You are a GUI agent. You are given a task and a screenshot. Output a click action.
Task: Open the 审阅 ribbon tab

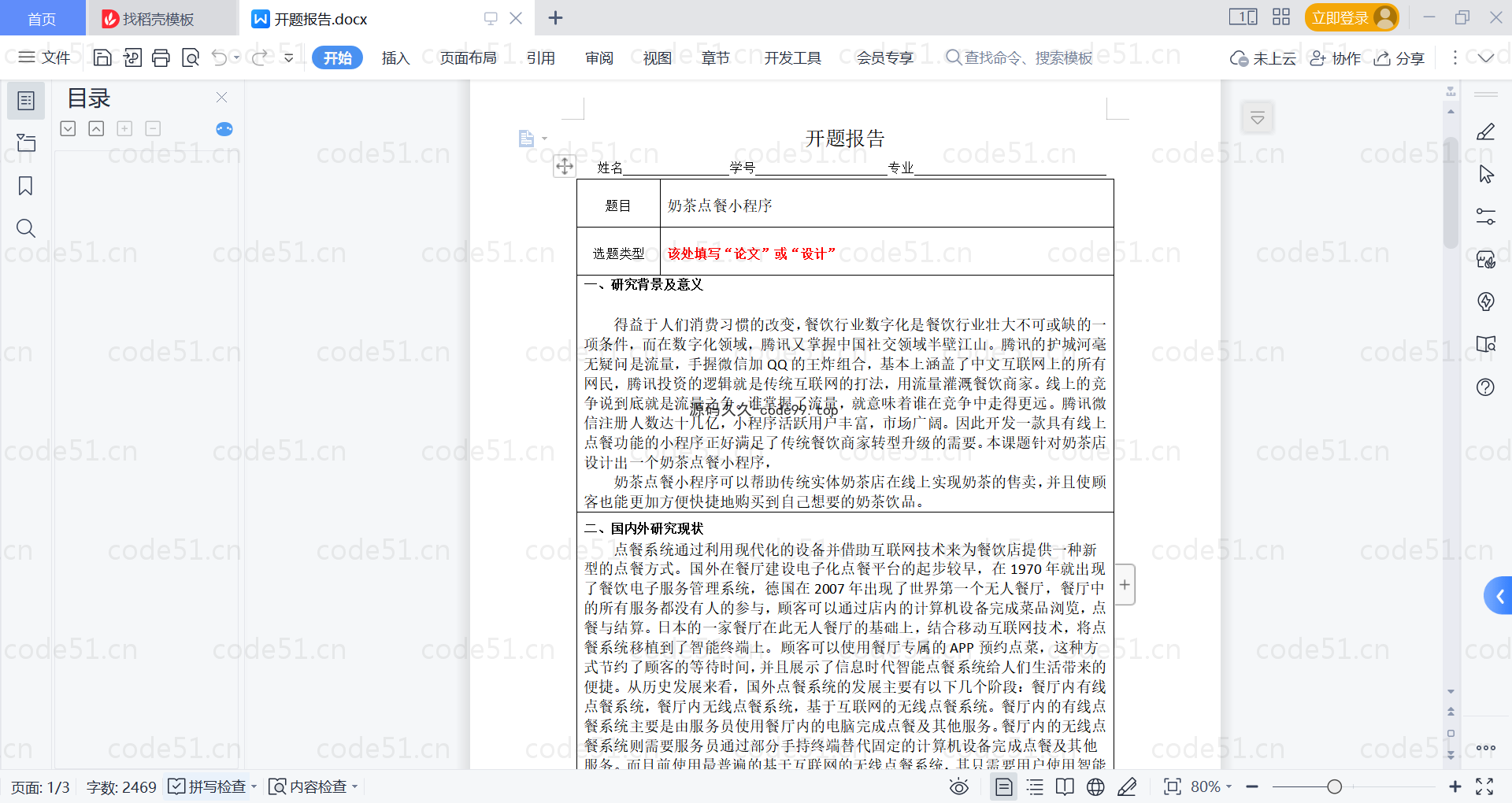coord(598,57)
